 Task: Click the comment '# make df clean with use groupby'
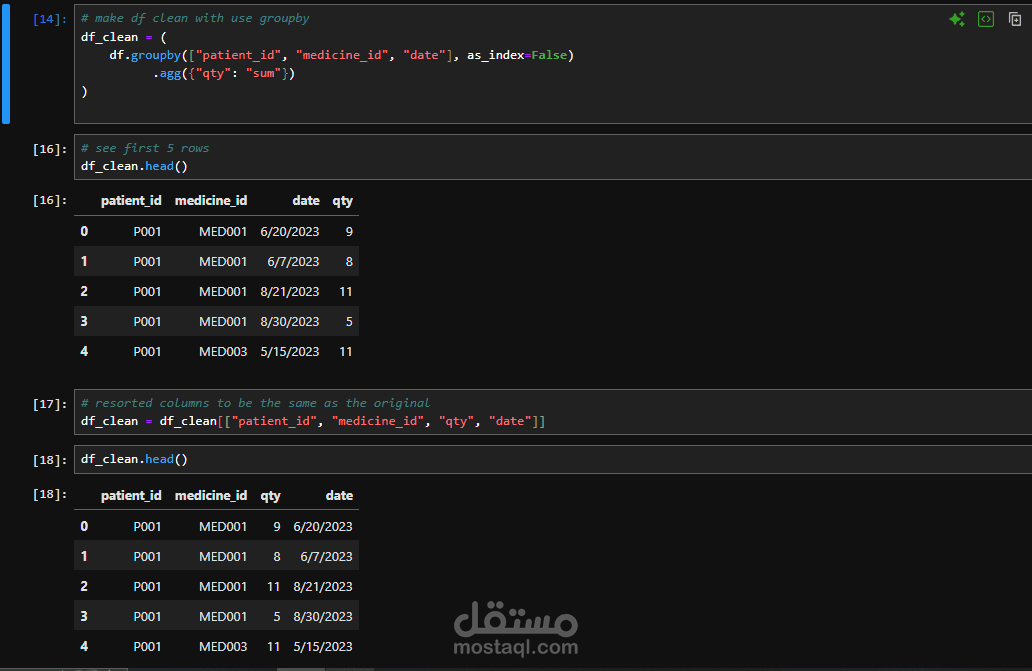point(195,18)
